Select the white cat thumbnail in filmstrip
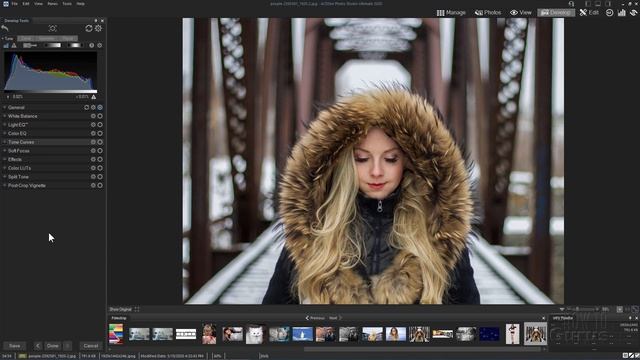This screenshot has width=640, height=360. (x=255, y=334)
